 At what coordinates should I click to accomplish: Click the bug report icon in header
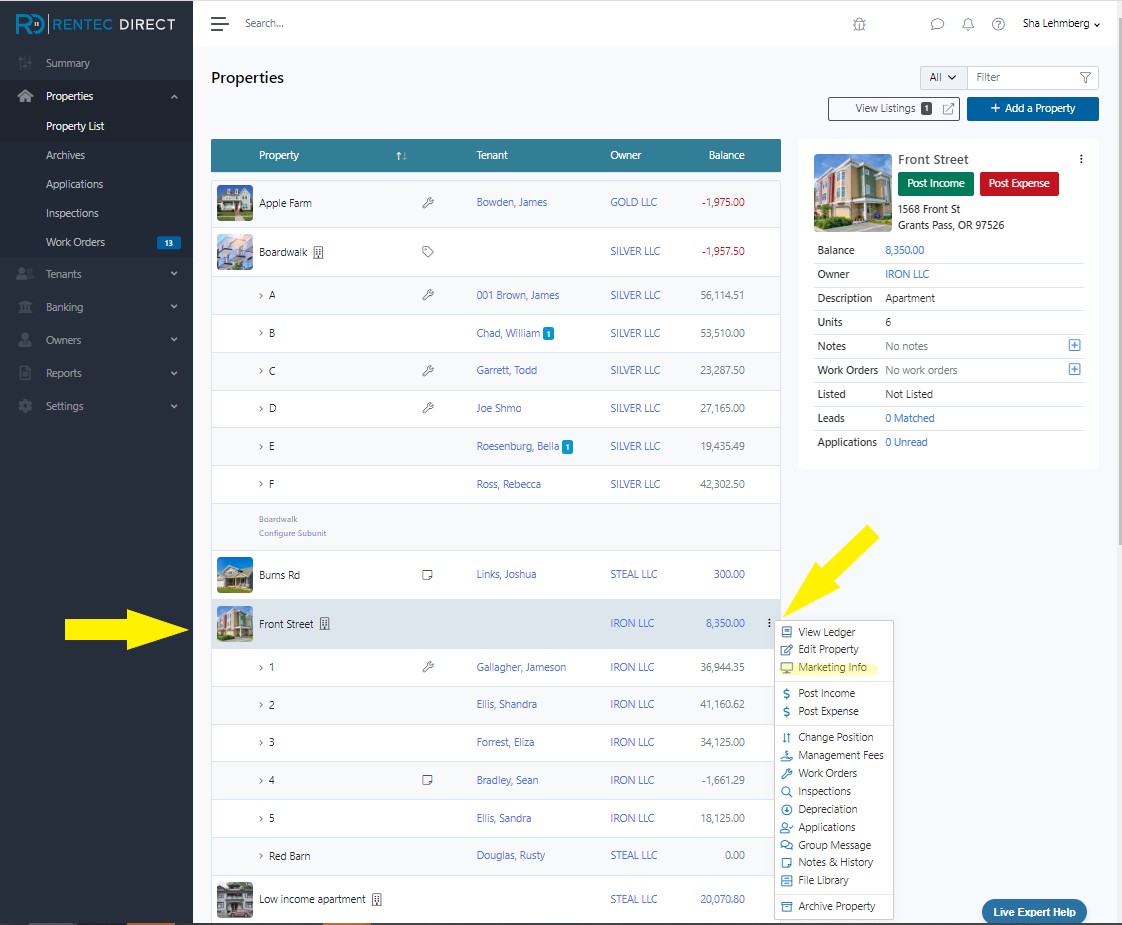coord(859,24)
